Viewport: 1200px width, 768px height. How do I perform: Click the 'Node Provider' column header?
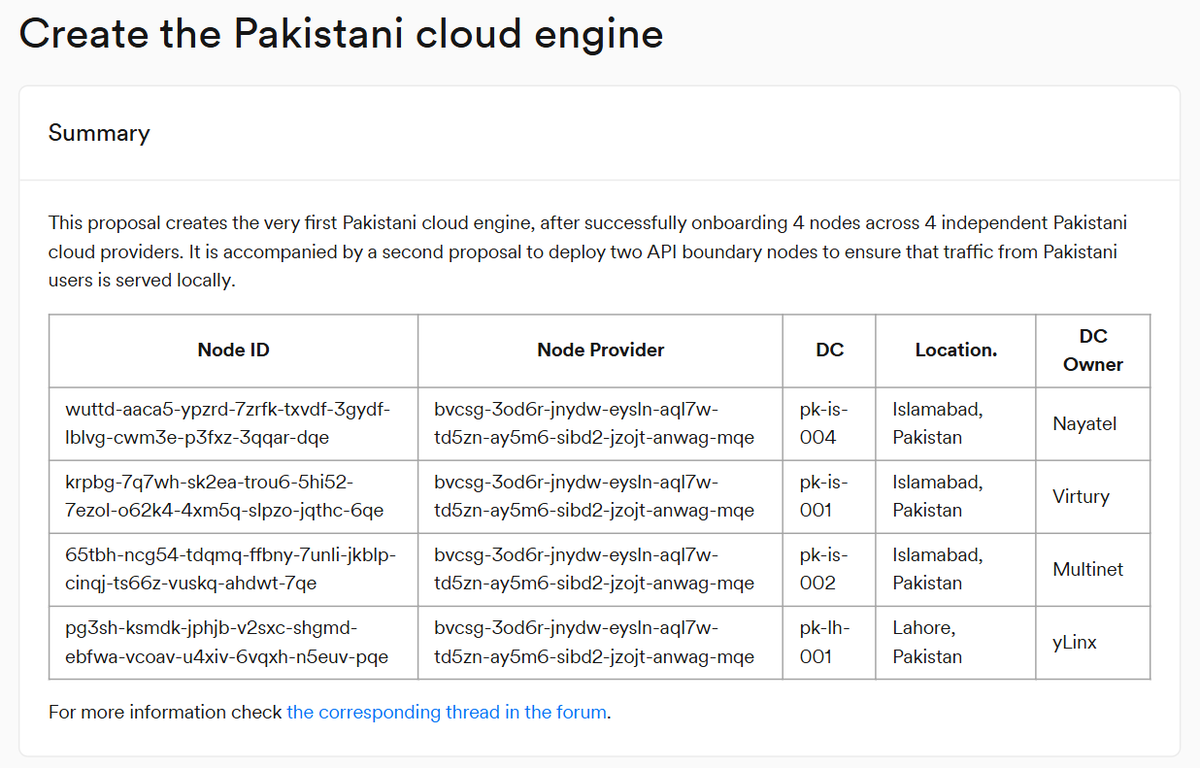(x=600, y=350)
